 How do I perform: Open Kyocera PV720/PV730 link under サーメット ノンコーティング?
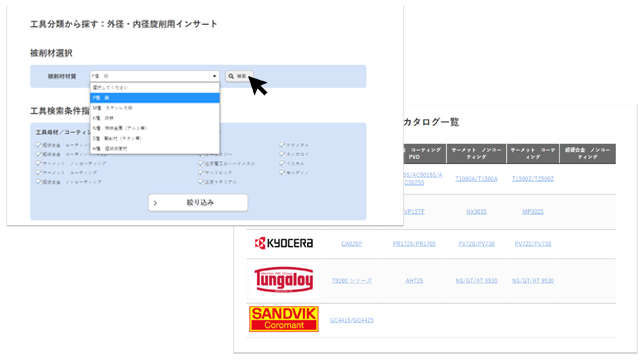(476, 244)
